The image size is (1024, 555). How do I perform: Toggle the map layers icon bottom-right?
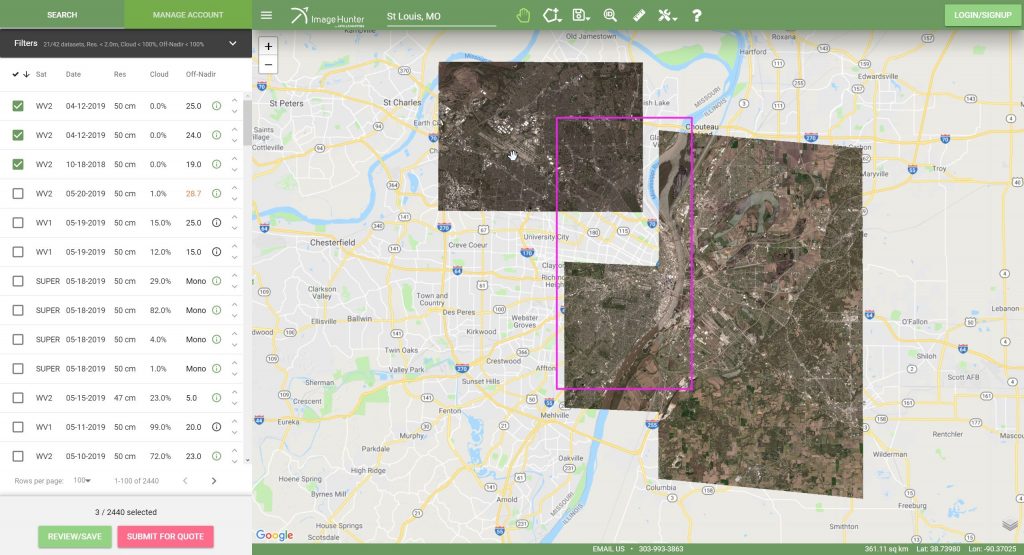point(1009,526)
